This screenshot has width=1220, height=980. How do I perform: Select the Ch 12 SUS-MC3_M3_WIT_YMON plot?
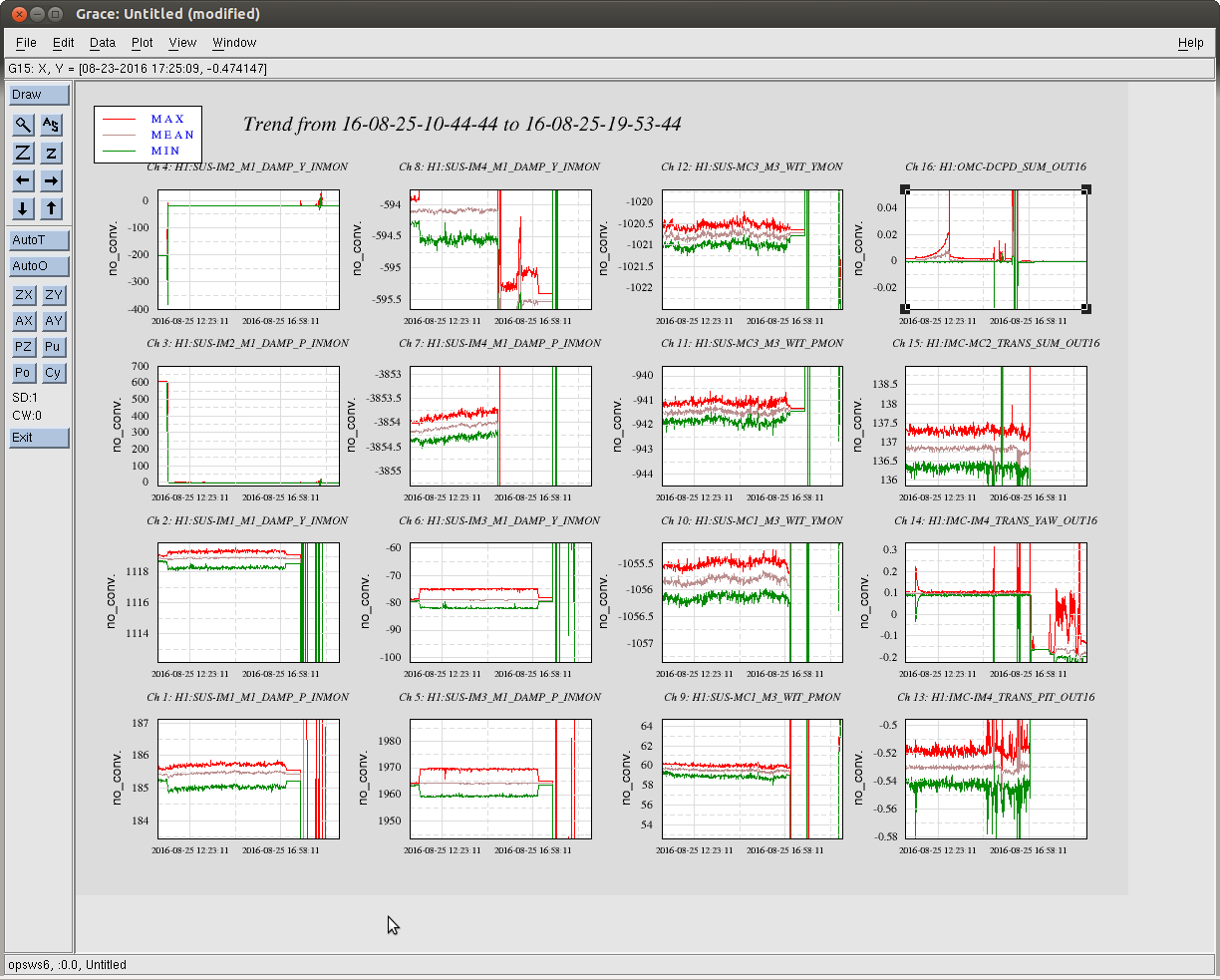[752, 249]
